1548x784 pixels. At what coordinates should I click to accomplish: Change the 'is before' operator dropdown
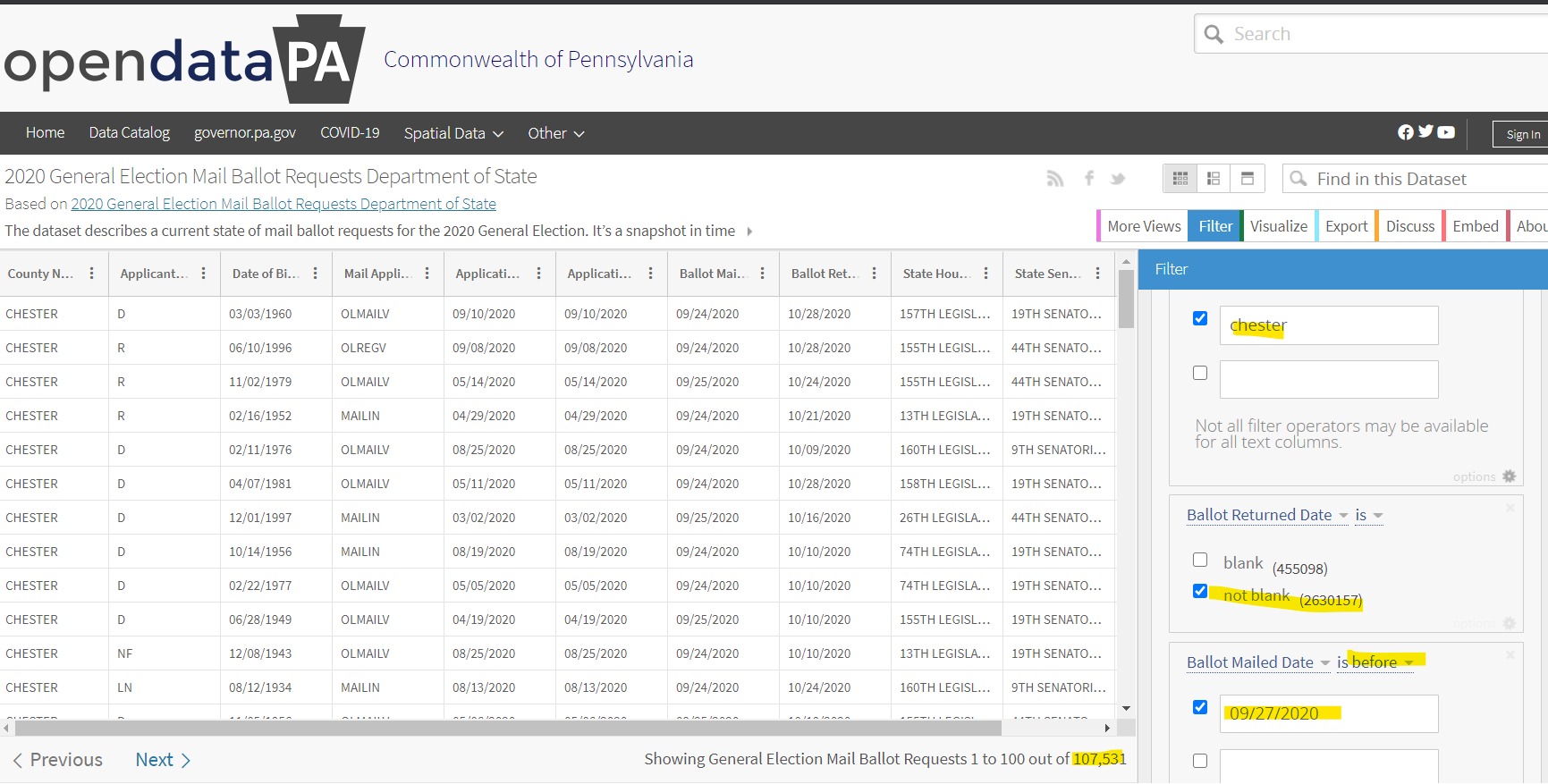tap(1375, 662)
